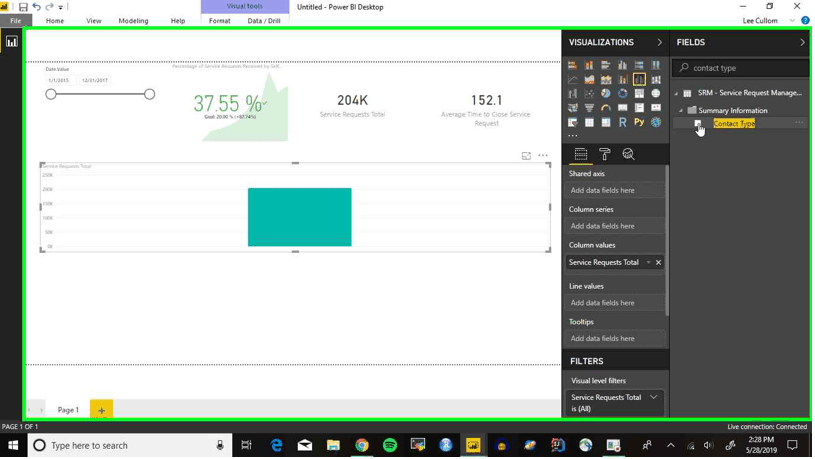
Task: Open more custom visuals ellipsis
Action: click(572, 136)
